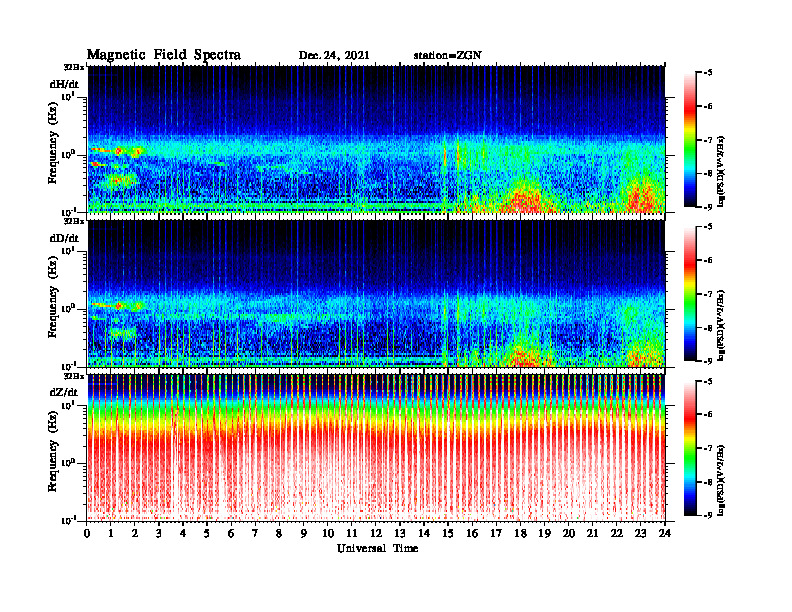Click the color scale bar beside dZ/dt panel
Image resolution: width=792 pixels, height=612 pixels.
click(x=690, y=448)
